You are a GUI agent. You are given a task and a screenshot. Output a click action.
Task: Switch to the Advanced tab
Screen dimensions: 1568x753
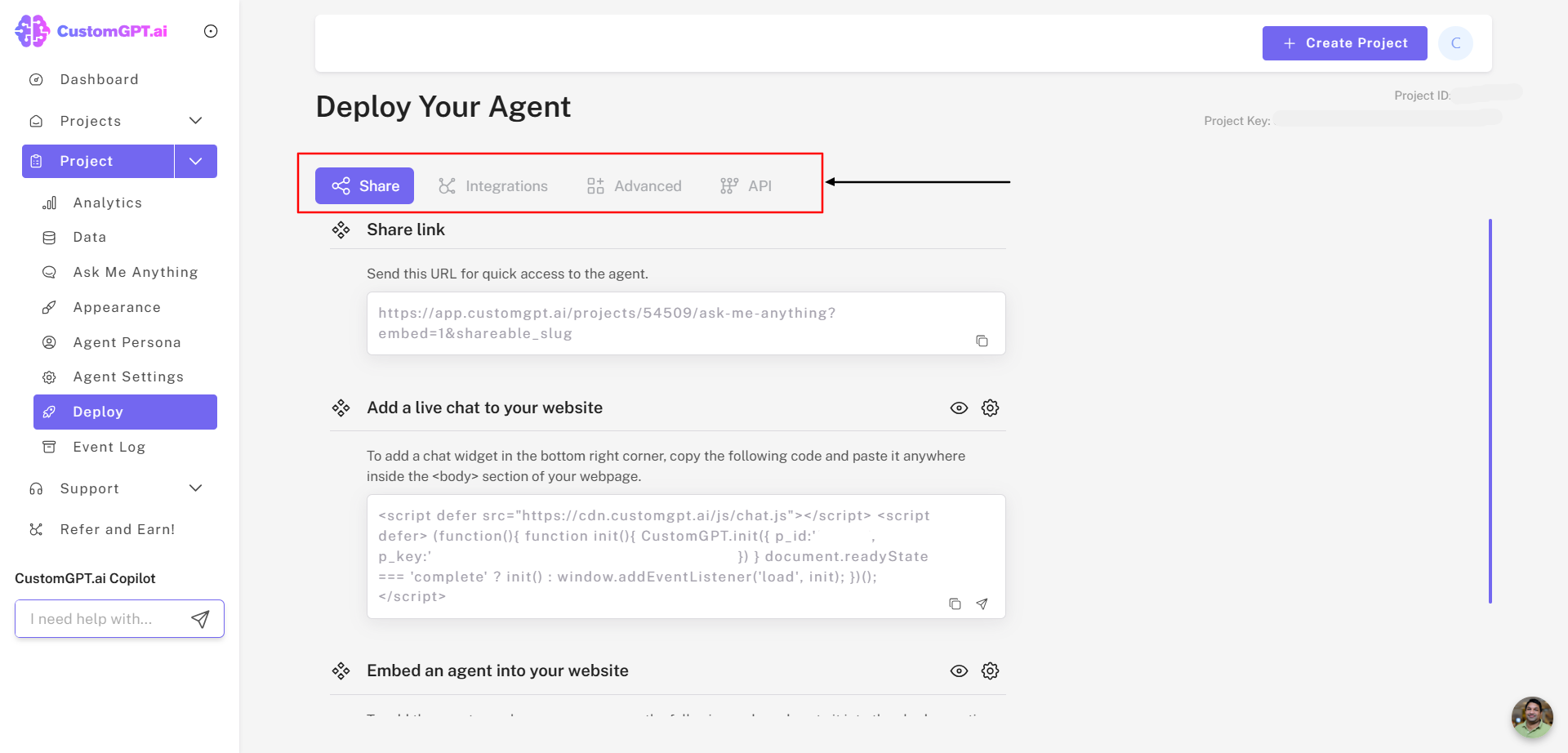point(634,186)
